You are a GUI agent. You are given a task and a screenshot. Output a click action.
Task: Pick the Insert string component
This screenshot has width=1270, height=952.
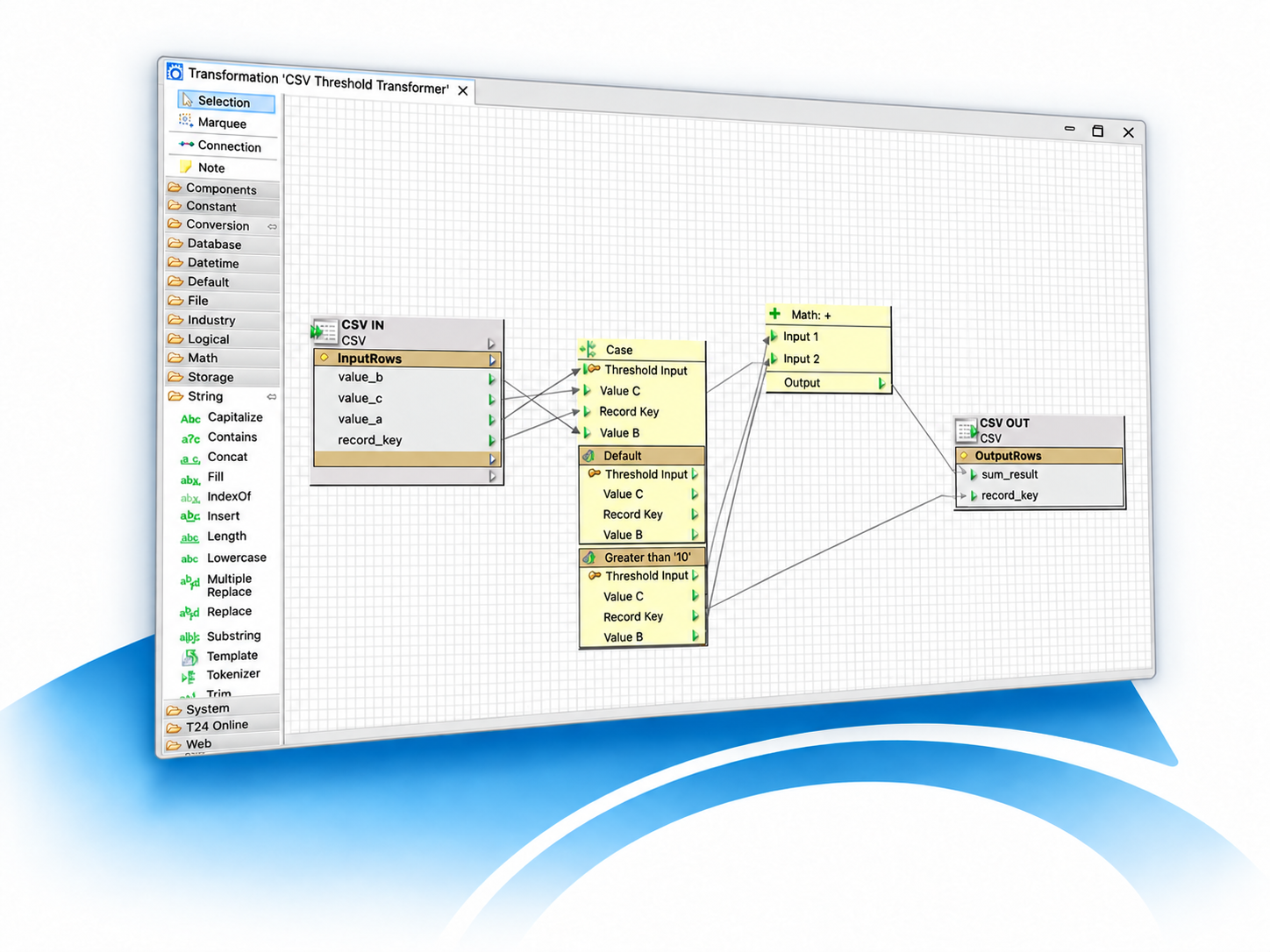click(x=210, y=517)
